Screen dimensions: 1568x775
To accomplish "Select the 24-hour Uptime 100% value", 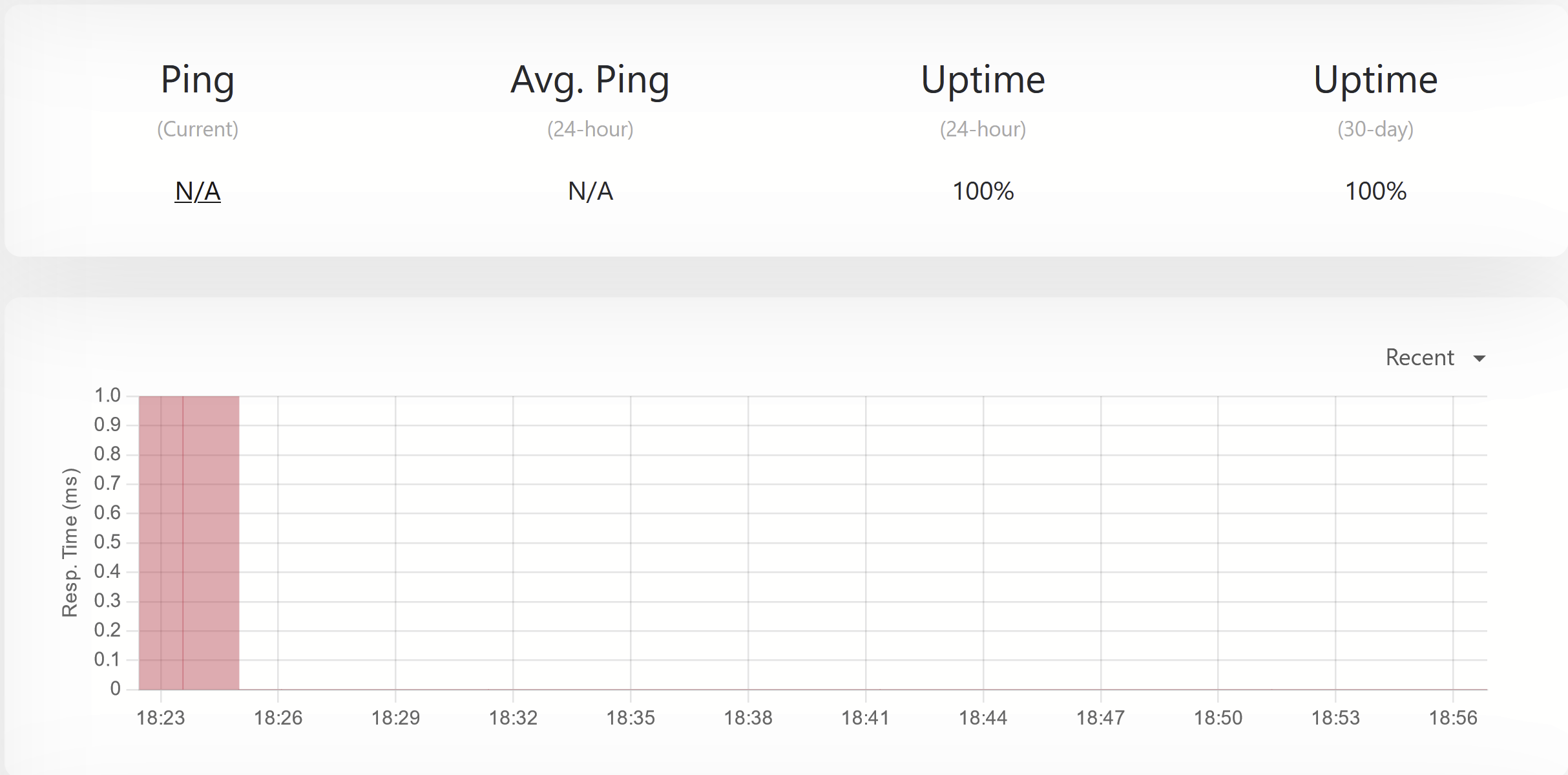I will click(983, 191).
